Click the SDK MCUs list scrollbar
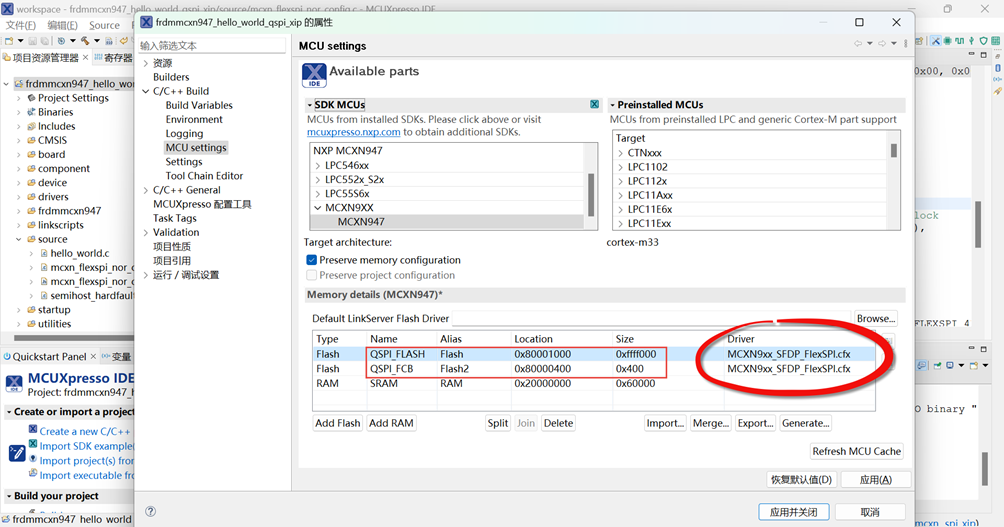The image size is (1004, 527). (590, 194)
